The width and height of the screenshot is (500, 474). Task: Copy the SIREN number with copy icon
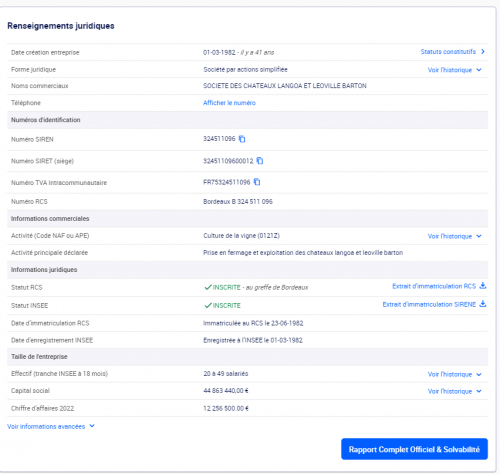click(x=242, y=139)
